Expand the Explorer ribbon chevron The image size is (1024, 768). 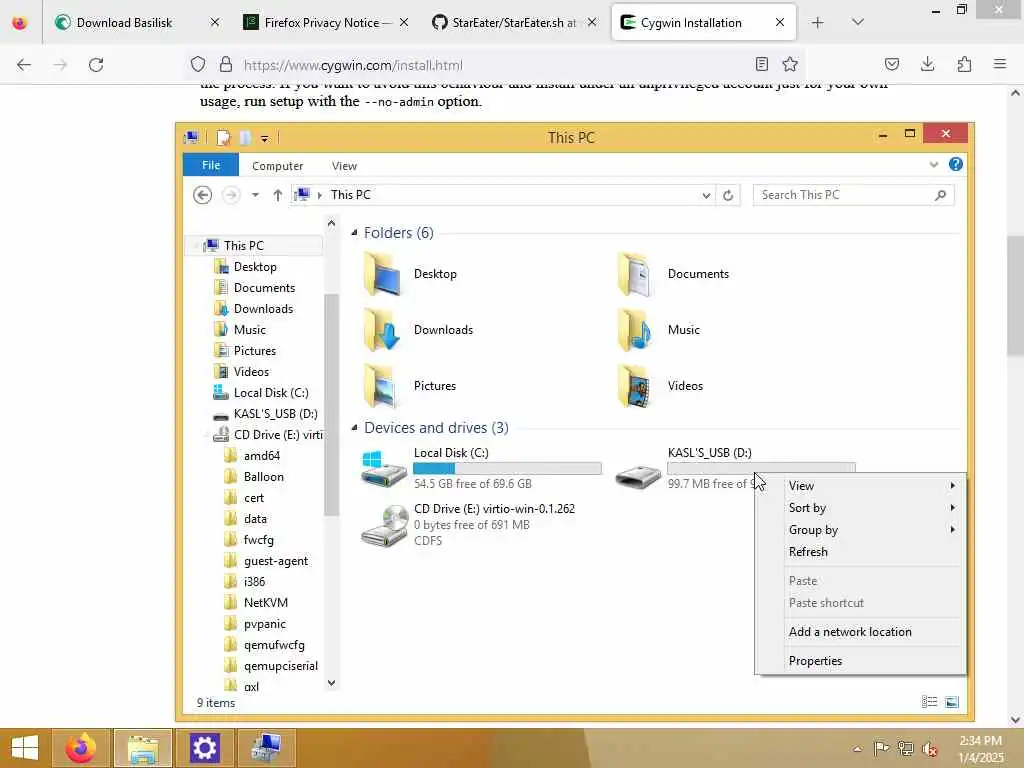click(933, 165)
